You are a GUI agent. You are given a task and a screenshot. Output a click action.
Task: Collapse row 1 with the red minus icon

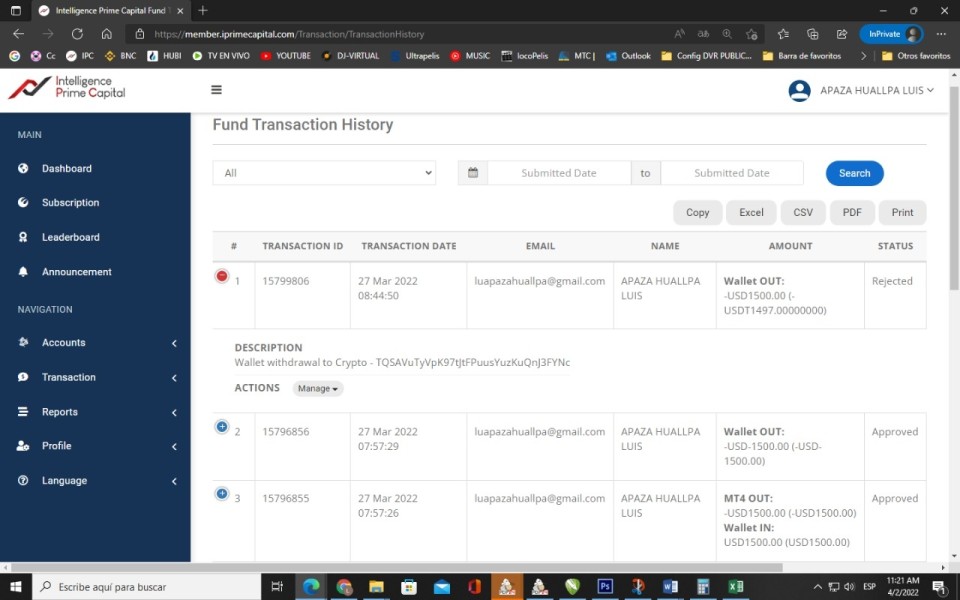pos(222,276)
